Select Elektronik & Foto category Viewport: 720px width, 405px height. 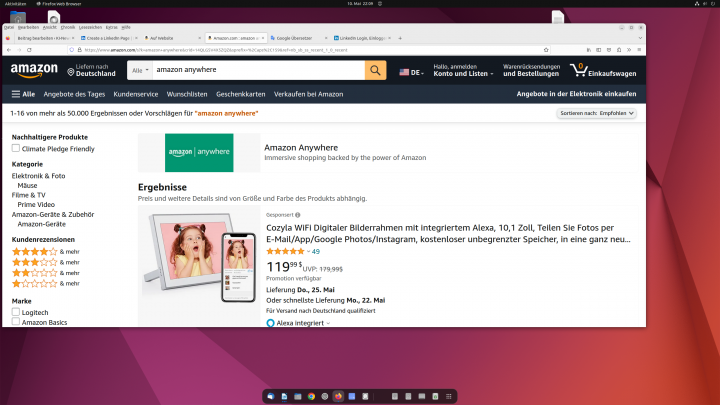(x=39, y=176)
